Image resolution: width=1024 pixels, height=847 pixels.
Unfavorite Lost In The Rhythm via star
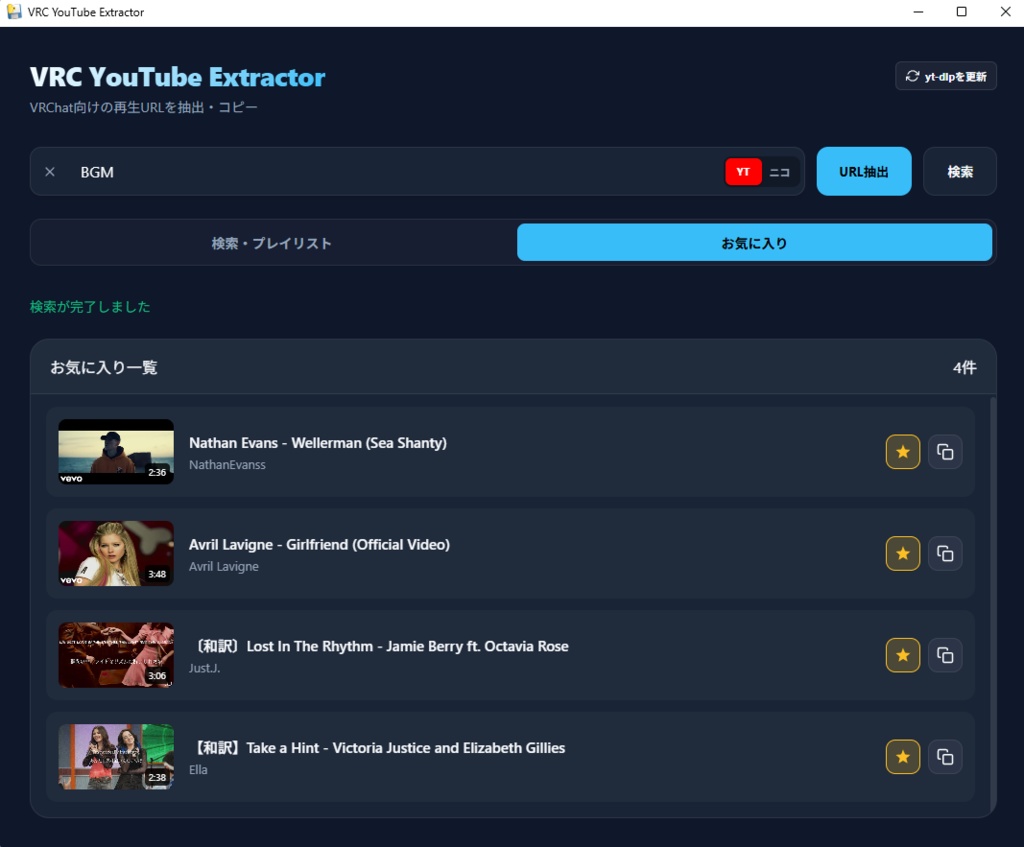[x=902, y=655]
